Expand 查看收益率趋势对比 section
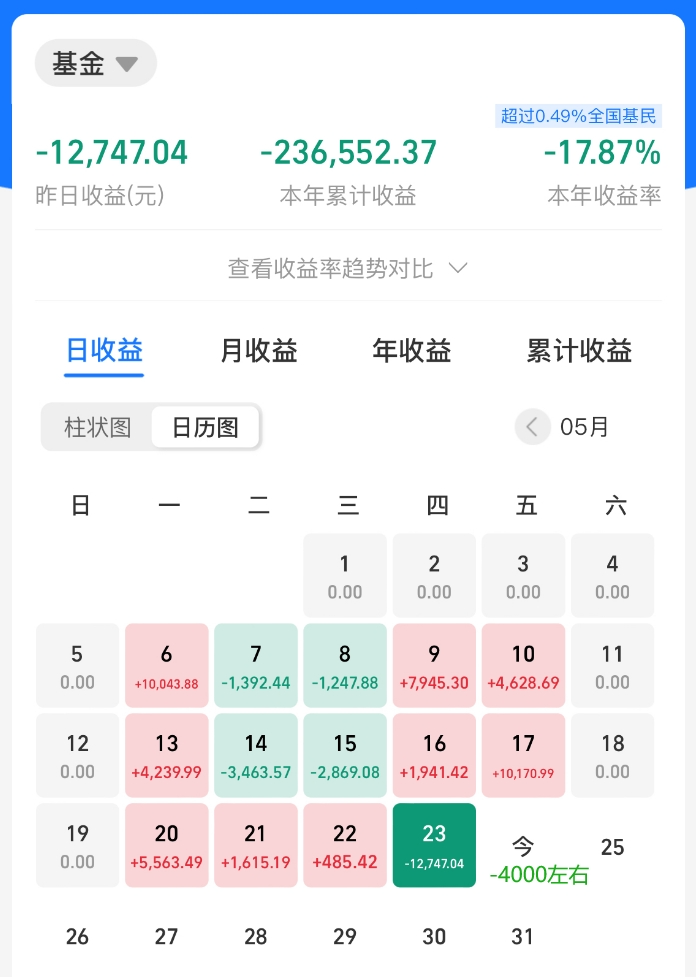This screenshot has width=696, height=977. point(348,269)
